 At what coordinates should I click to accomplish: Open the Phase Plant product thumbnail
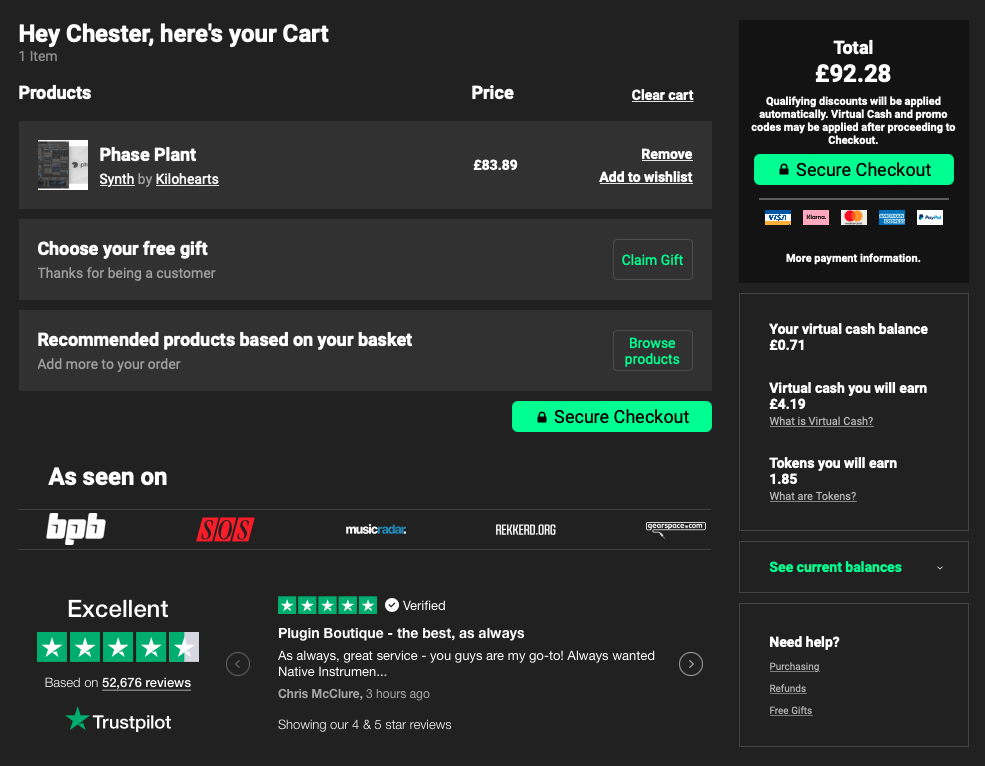tap(63, 165)
